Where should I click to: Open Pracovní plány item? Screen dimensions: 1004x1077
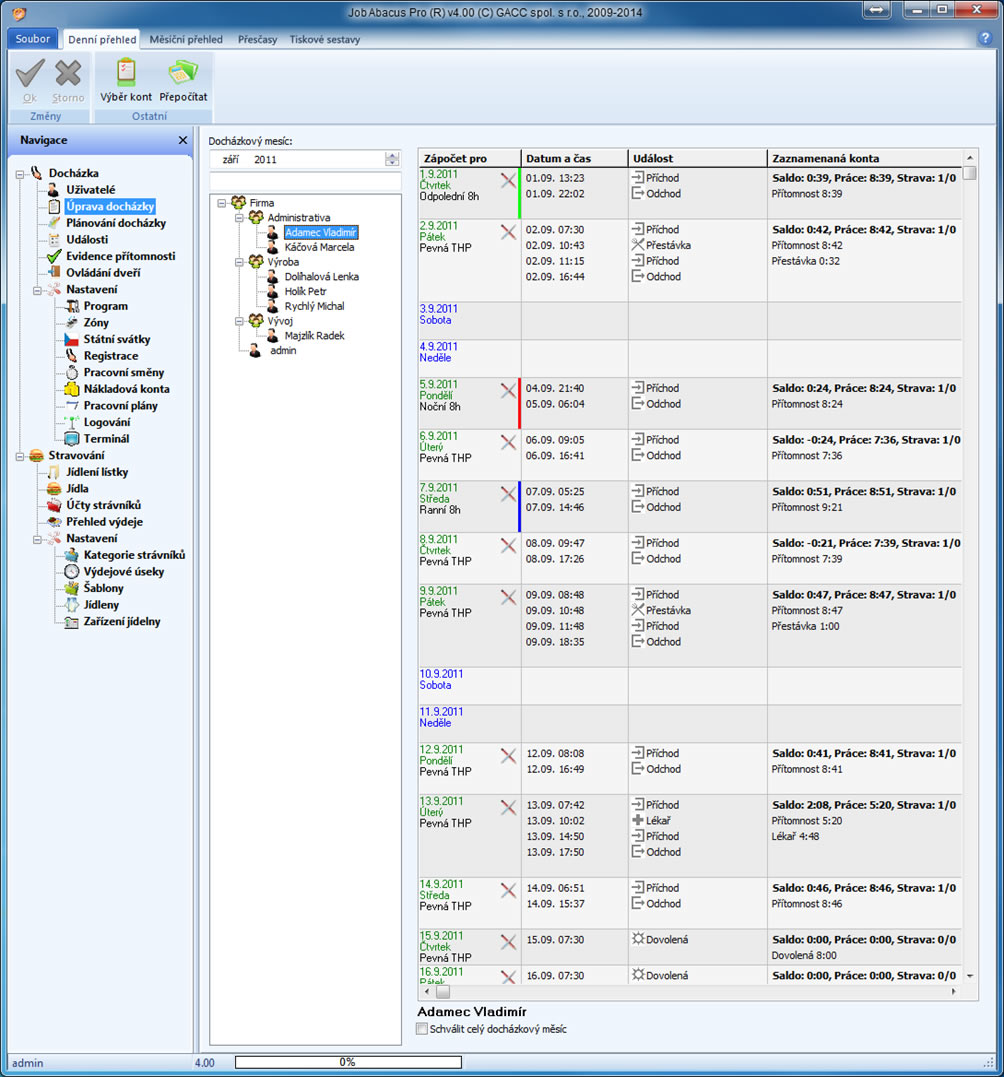click(x=120, y=405)
